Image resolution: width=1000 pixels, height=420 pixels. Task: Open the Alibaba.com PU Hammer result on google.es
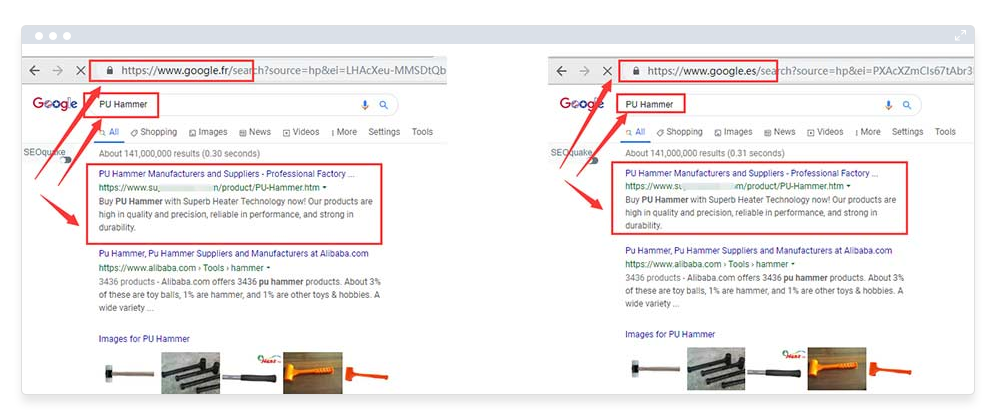point(758,251)
